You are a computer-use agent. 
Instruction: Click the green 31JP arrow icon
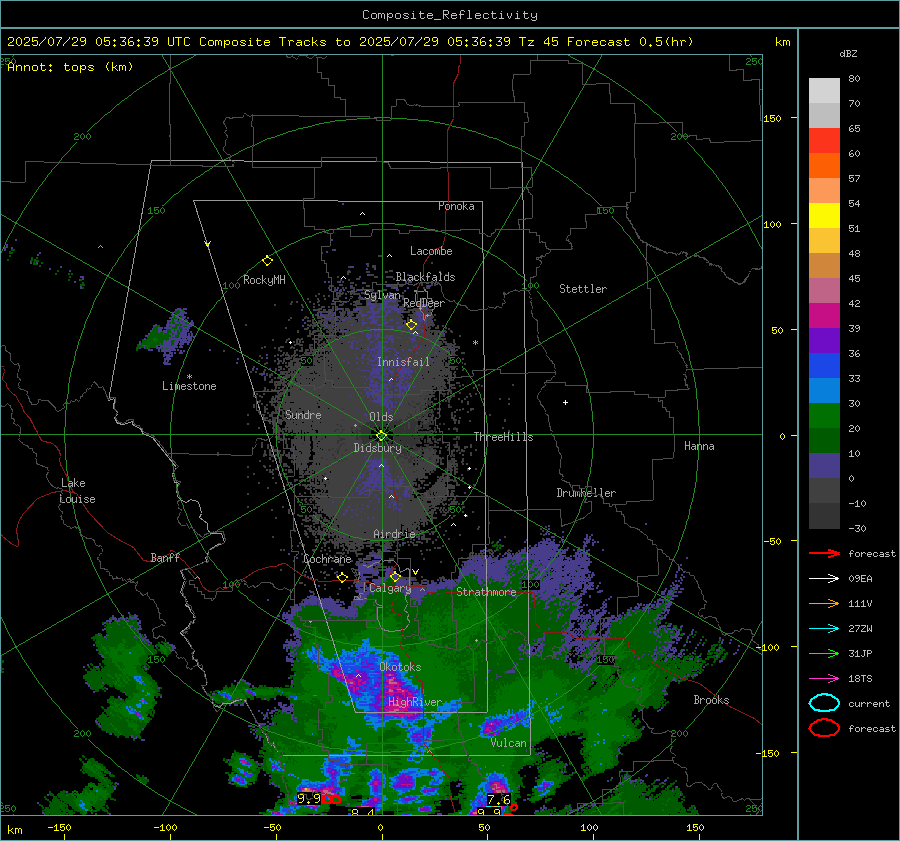click(x=824, y=653)
